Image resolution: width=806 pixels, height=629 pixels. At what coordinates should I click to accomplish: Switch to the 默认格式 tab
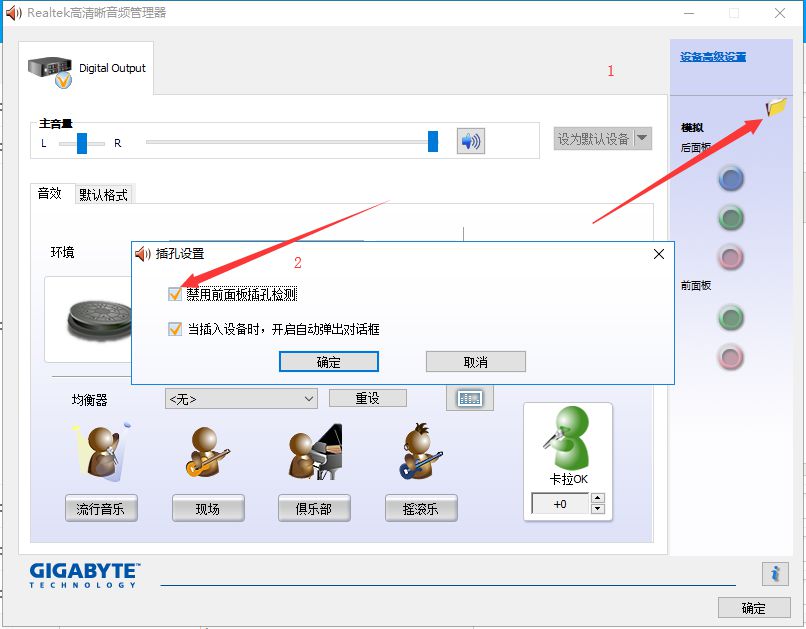tap(103, 195)
